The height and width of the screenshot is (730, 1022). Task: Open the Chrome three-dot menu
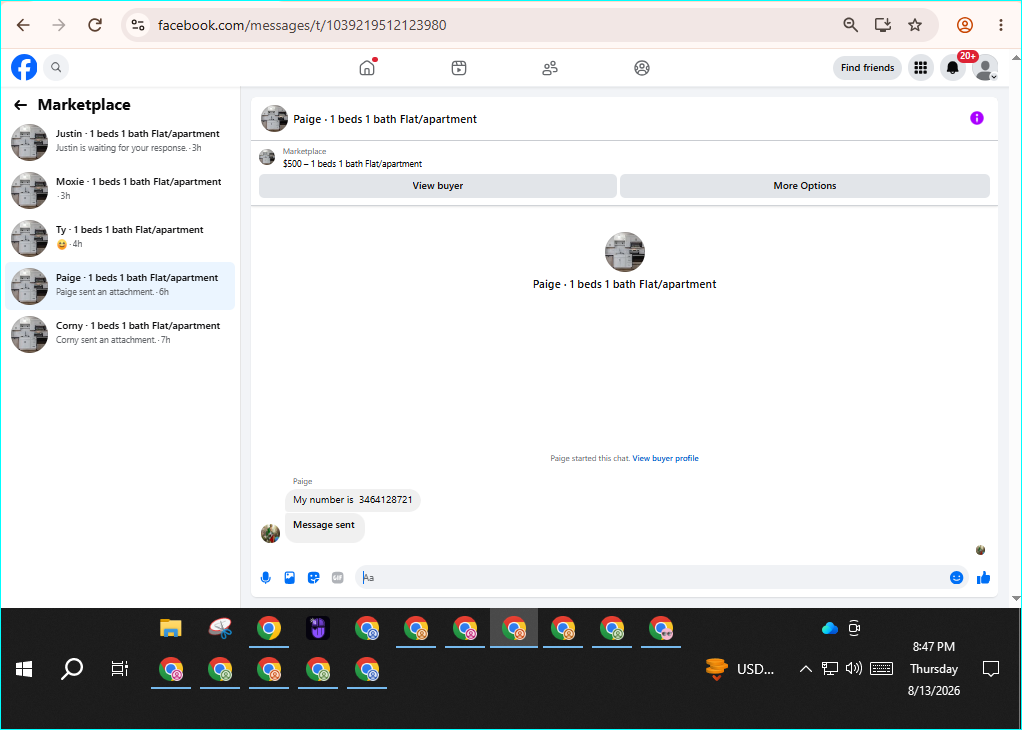1000,25
